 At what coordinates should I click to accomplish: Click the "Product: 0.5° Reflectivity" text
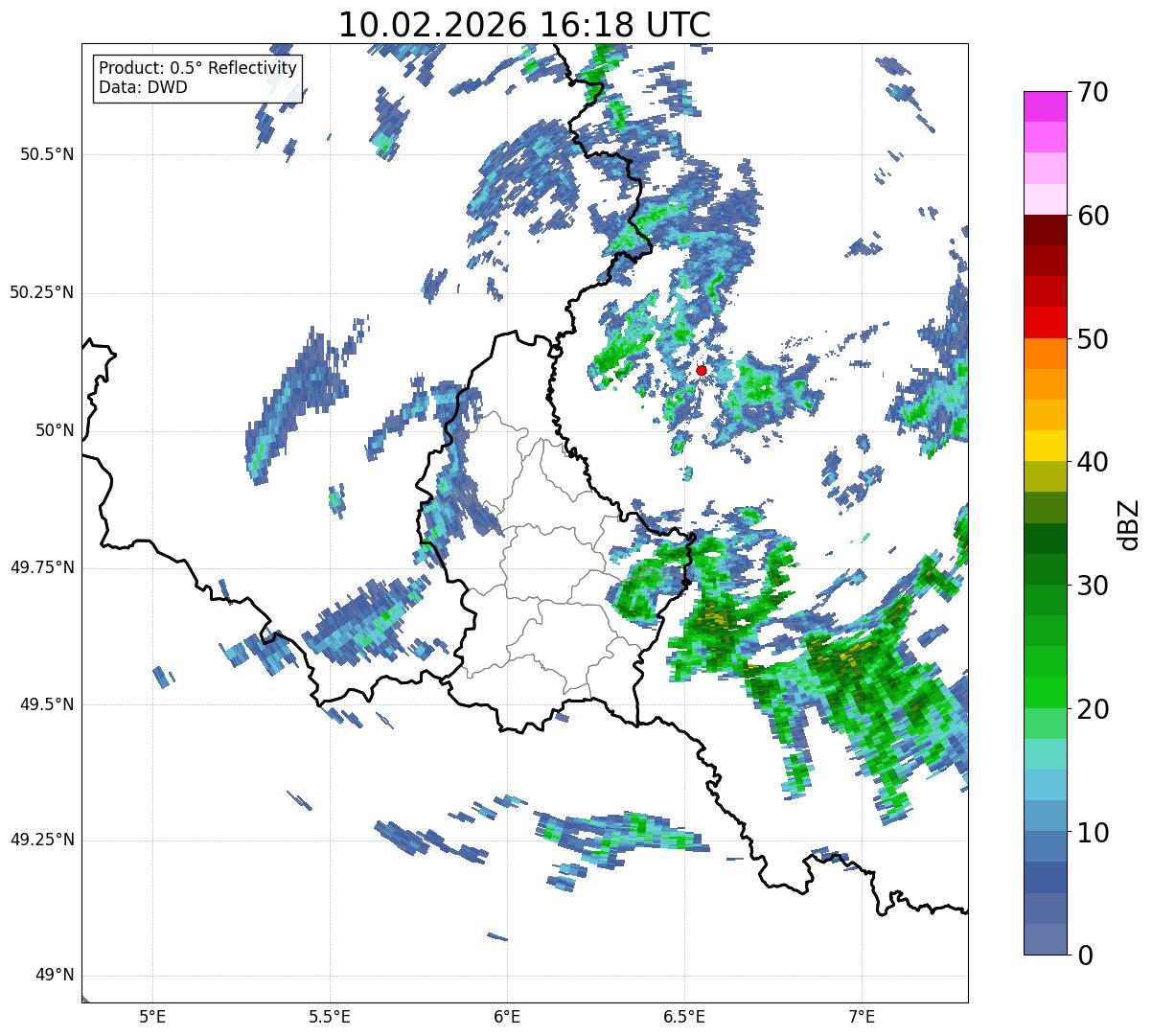click(x=197, y=69)
